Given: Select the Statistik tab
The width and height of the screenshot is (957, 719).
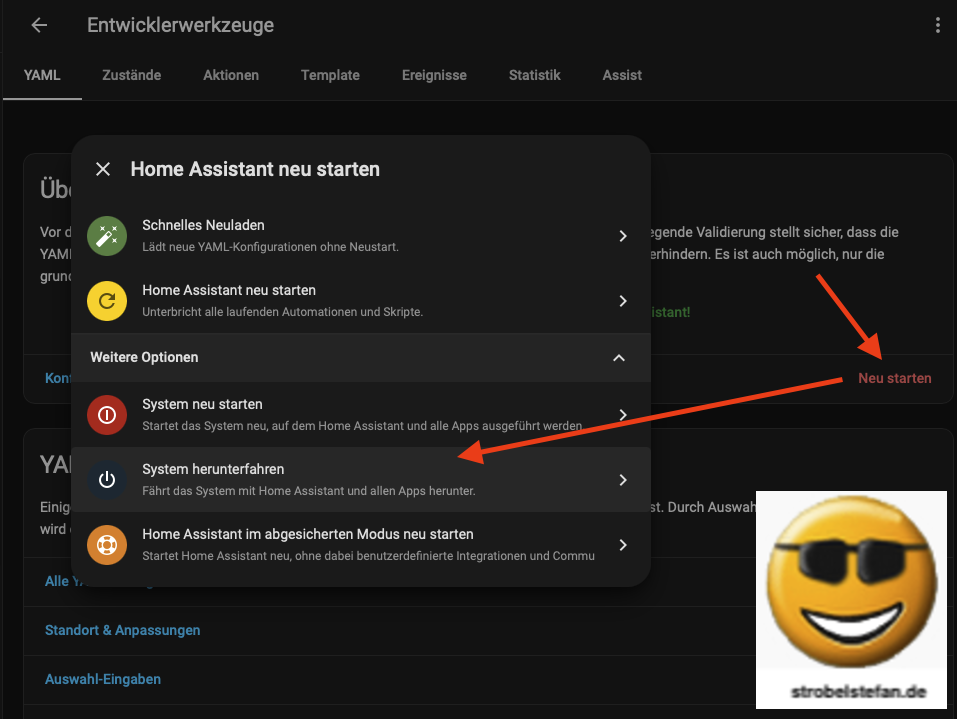Looking at the screenshot, I should coord(535,75).
